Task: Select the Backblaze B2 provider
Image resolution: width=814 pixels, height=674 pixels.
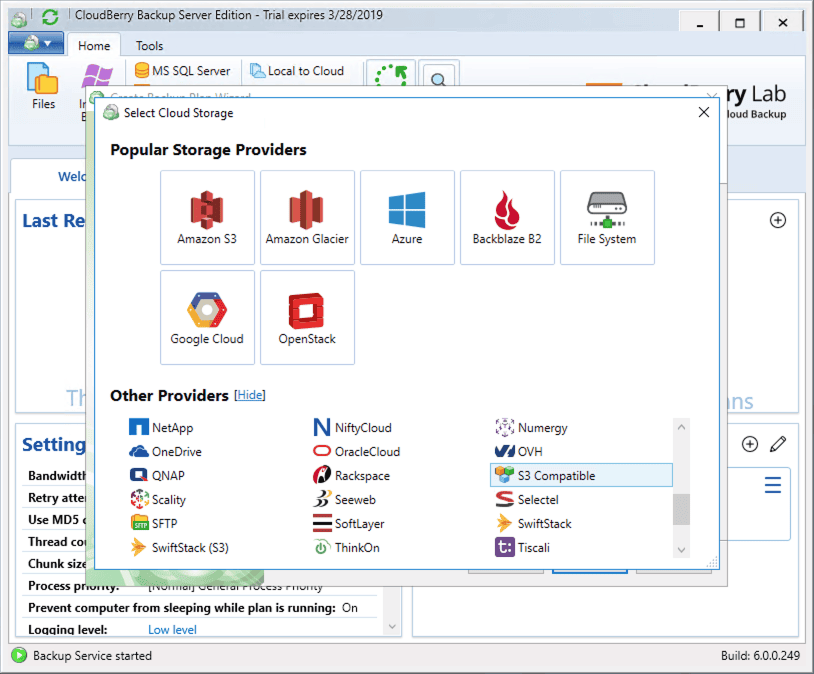Action: coord(507,217)
